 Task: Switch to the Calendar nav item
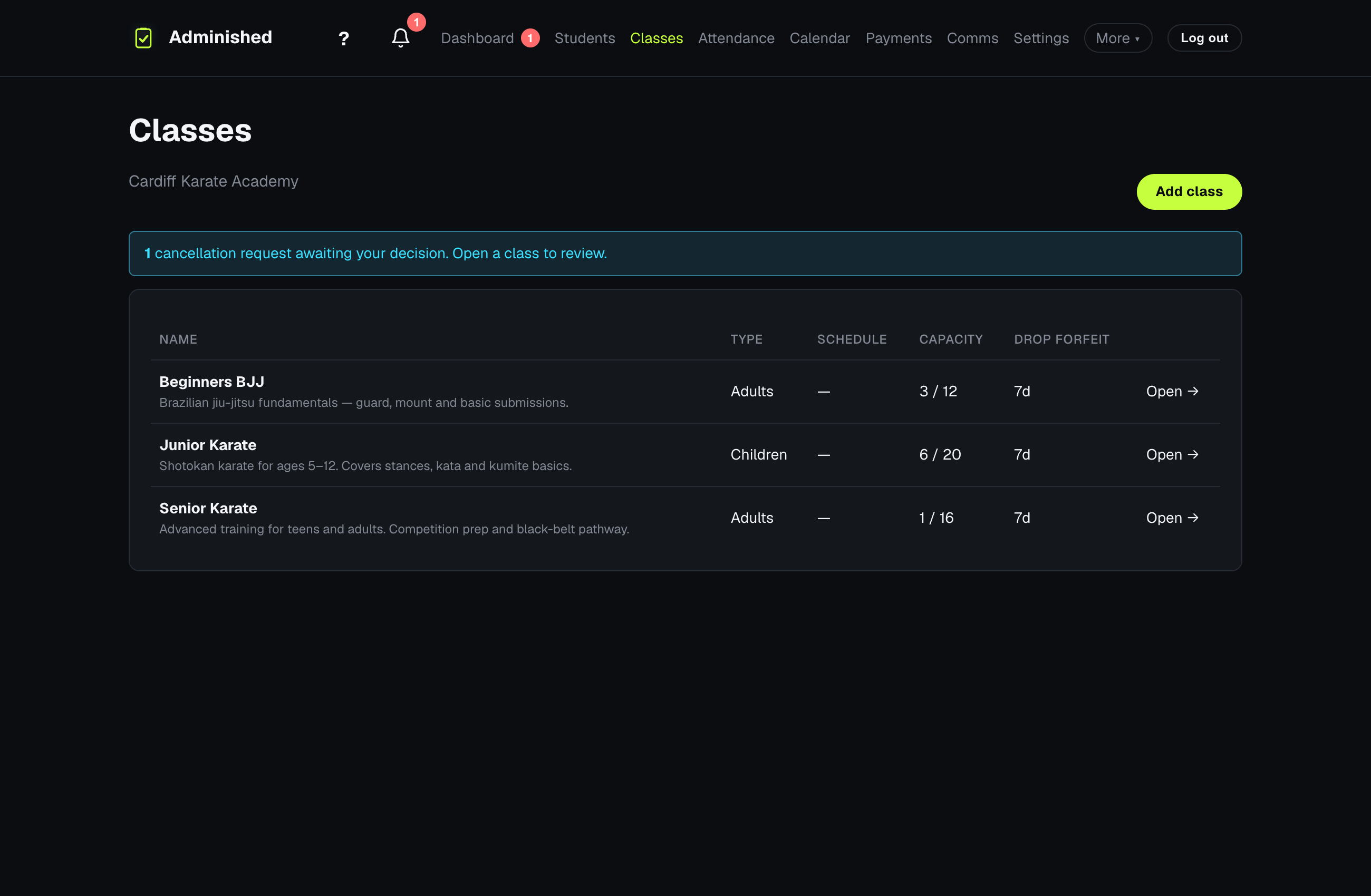(x=819, y=38)
